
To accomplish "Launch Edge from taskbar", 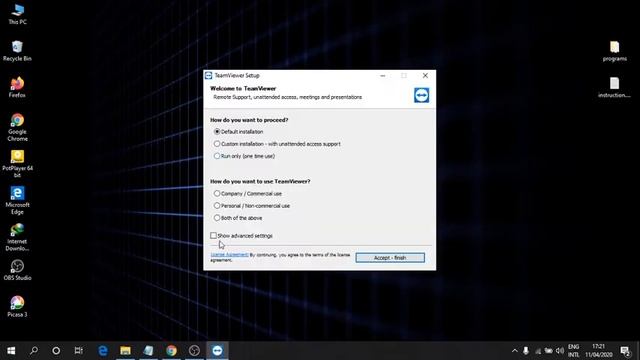I will pyautogui.click(x=103, y=350).
